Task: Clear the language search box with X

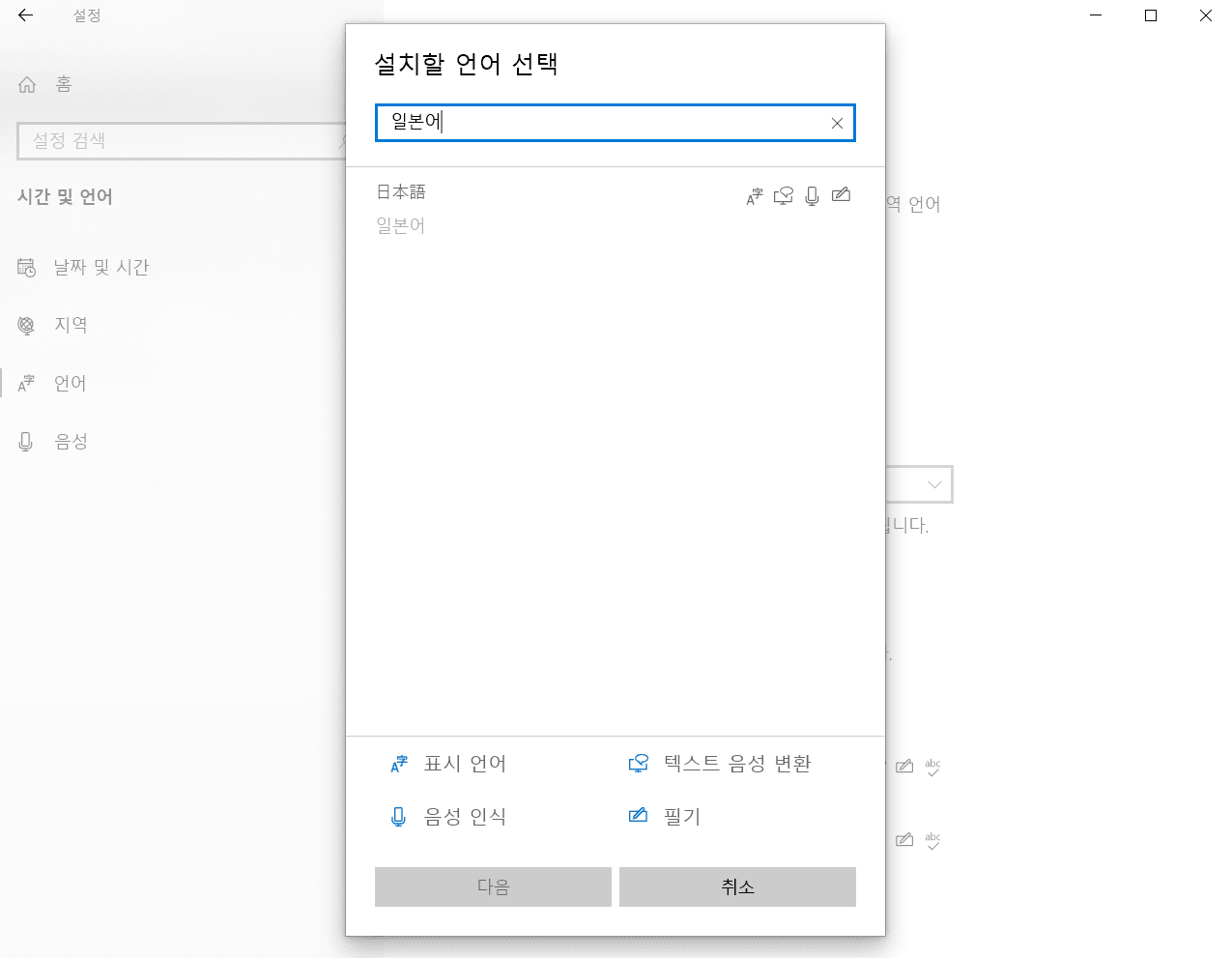Action: click(x=837, y=123)
